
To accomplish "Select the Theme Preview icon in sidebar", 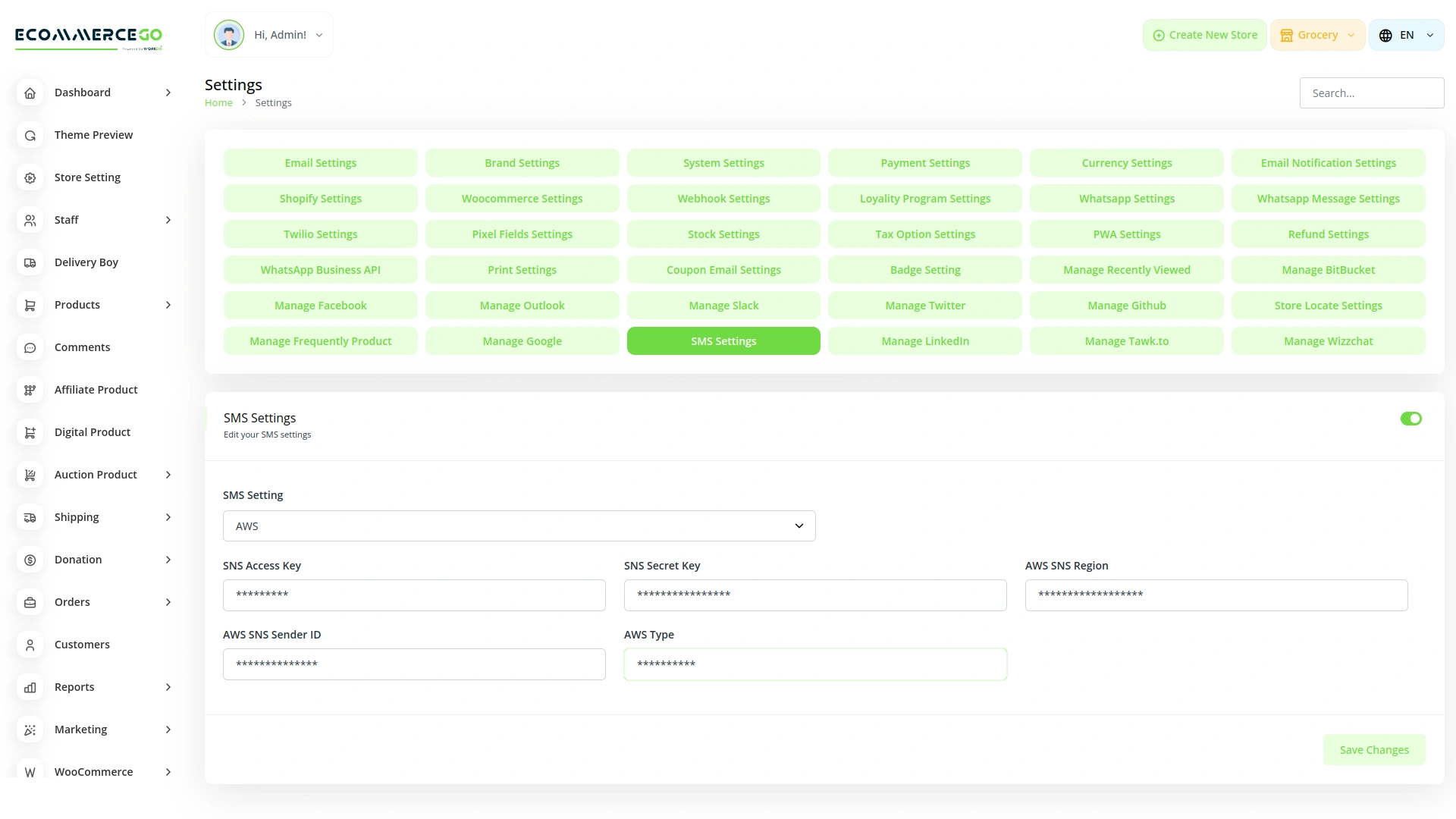I will [x=30, y=135].
